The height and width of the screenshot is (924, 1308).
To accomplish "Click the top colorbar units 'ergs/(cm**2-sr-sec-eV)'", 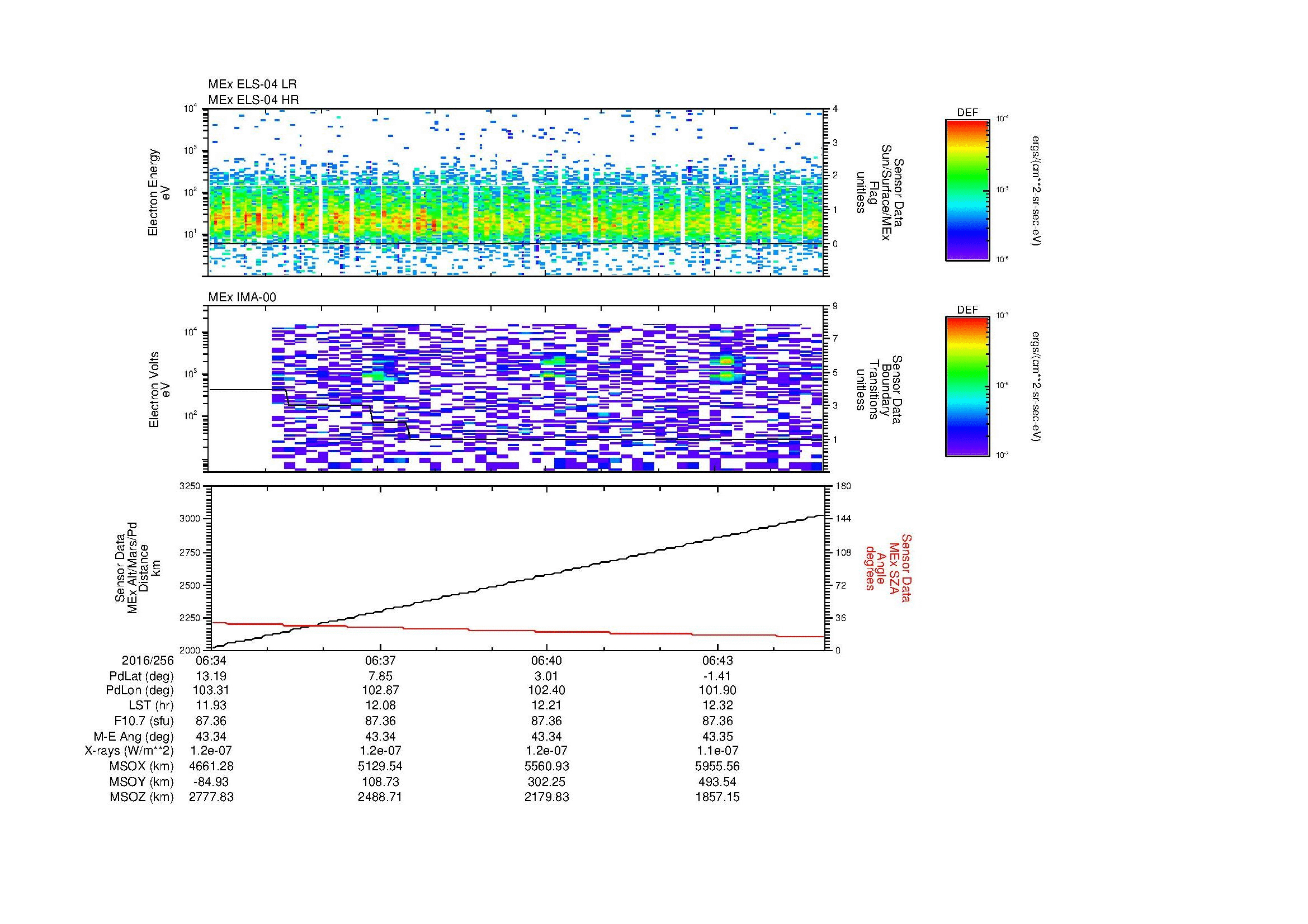I will tap(1037, 190).
